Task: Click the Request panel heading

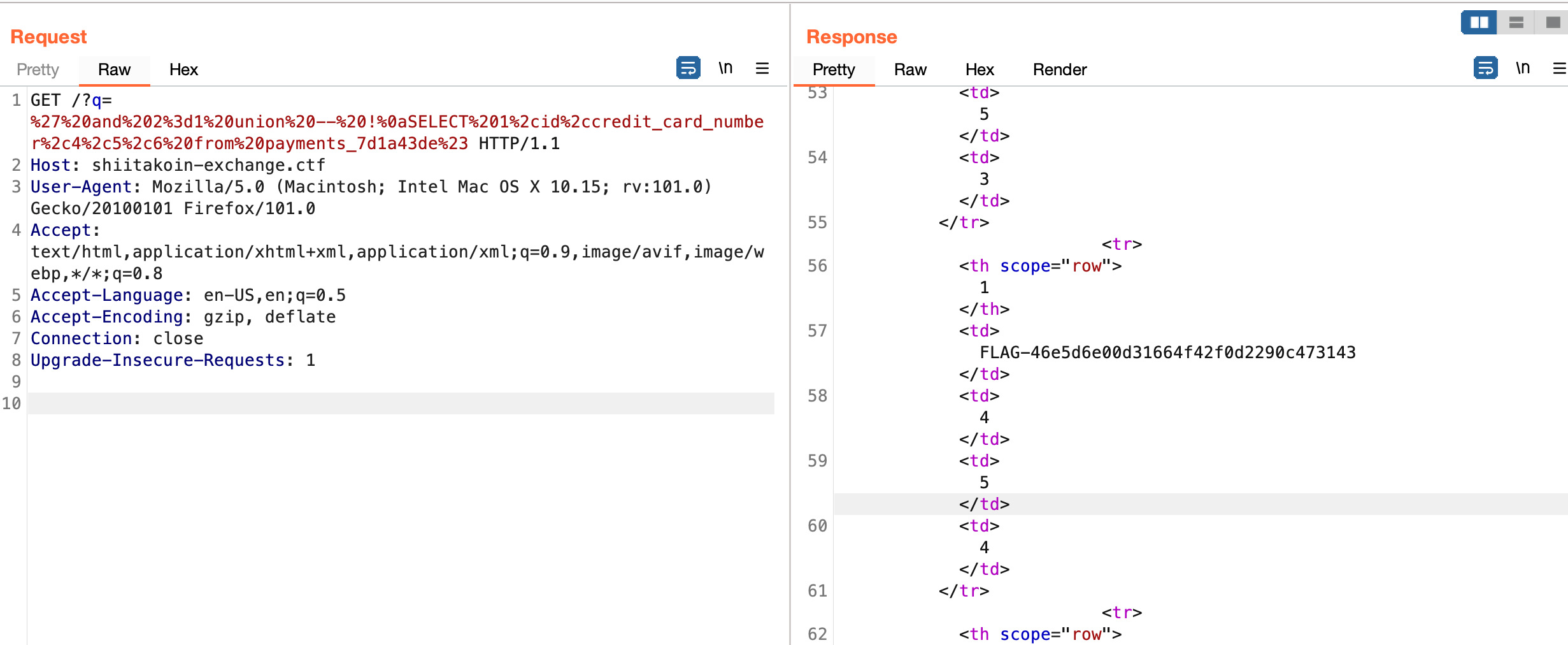Action: pos(48,37)
